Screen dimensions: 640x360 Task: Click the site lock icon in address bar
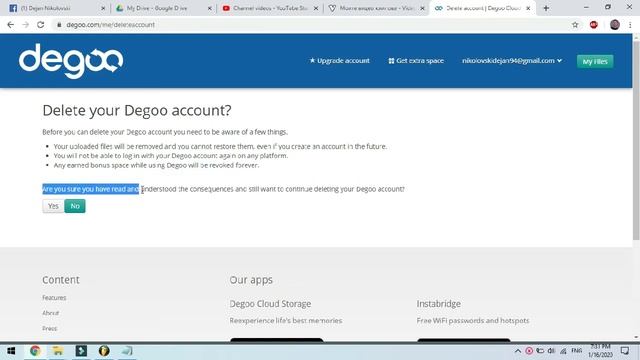click(x=59, y=25)
